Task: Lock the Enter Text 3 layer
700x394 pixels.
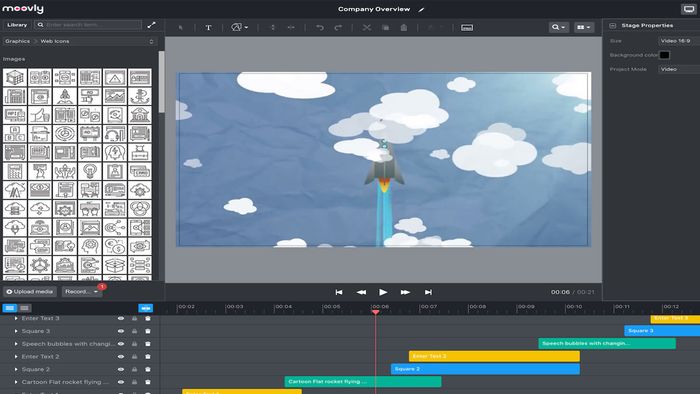Action: [x=134, y=318]
